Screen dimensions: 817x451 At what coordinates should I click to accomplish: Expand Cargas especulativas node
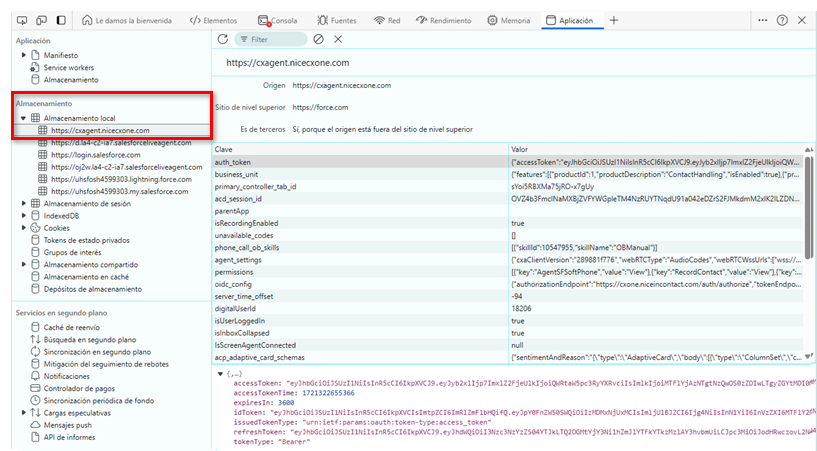pyautogui.click(x=23, y=412)
